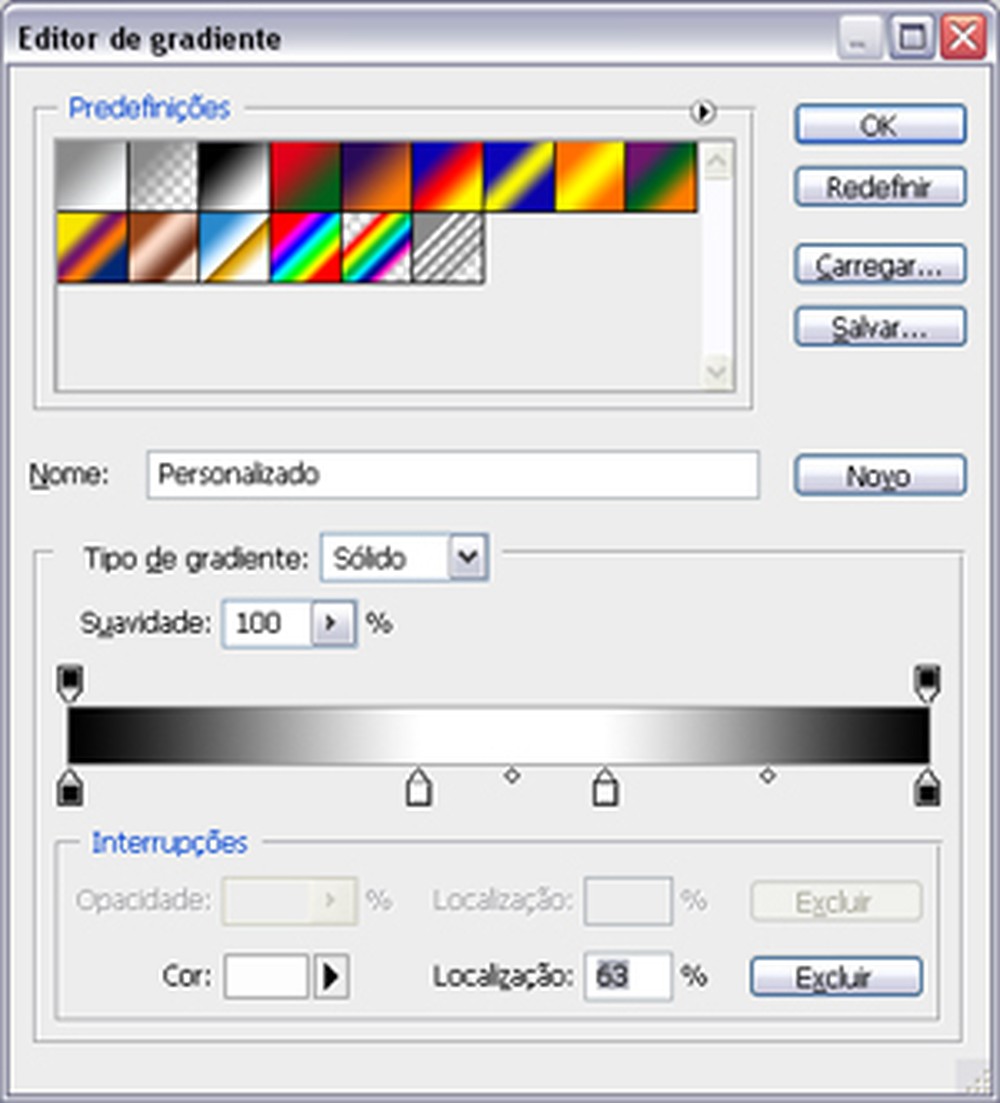This screenshot has width=1000, height=1103.
Task: Open the Tipo de gradiente dropdown
Action: (467, 559)
